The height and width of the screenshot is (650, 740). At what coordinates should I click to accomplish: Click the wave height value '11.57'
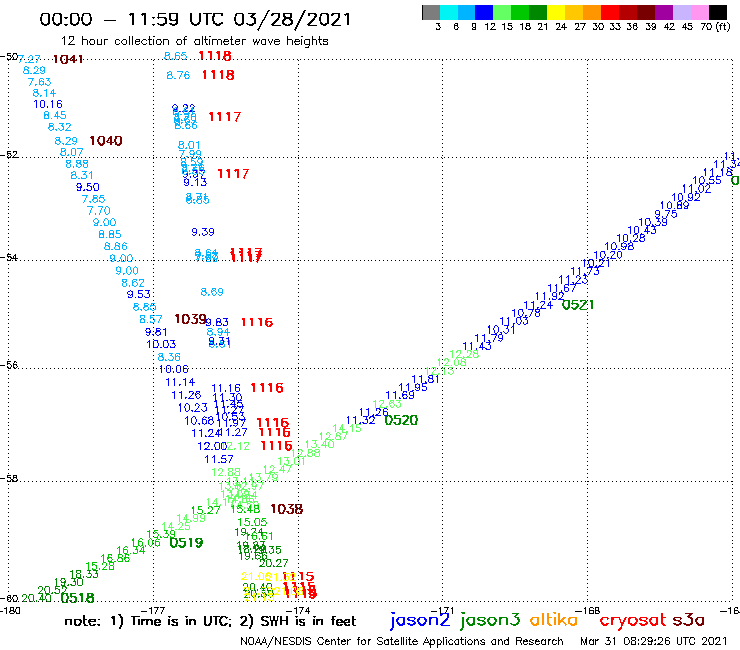(x=219, y=459)
